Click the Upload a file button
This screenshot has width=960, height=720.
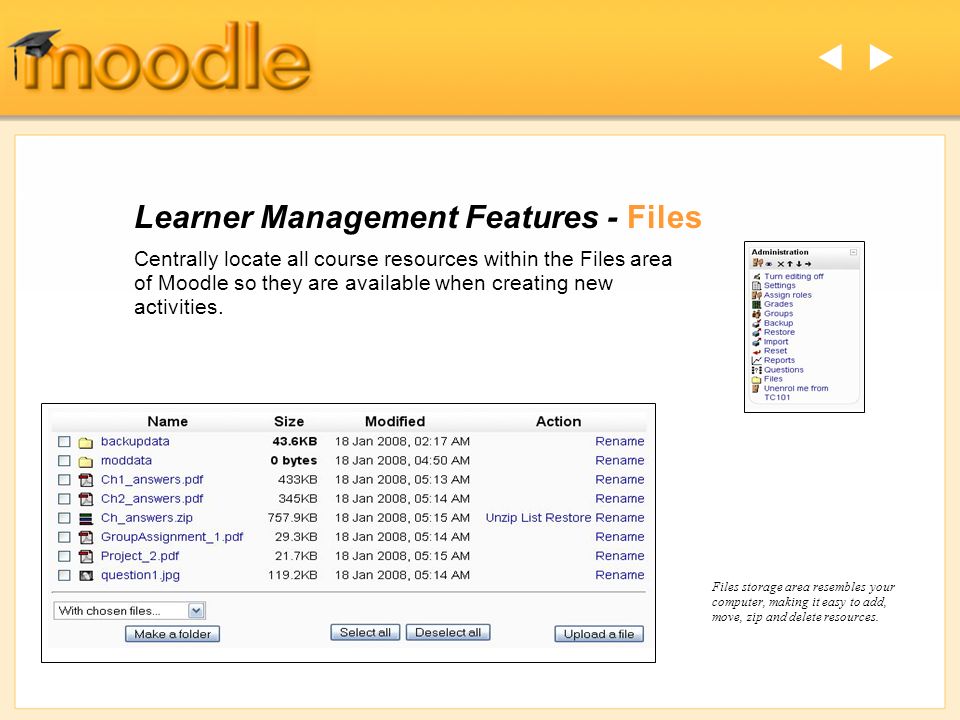599,634
